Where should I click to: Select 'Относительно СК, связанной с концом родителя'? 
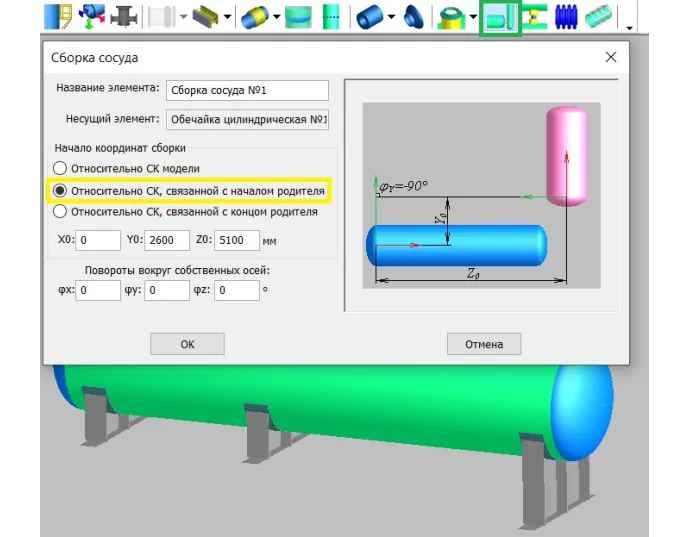[60, 211]
